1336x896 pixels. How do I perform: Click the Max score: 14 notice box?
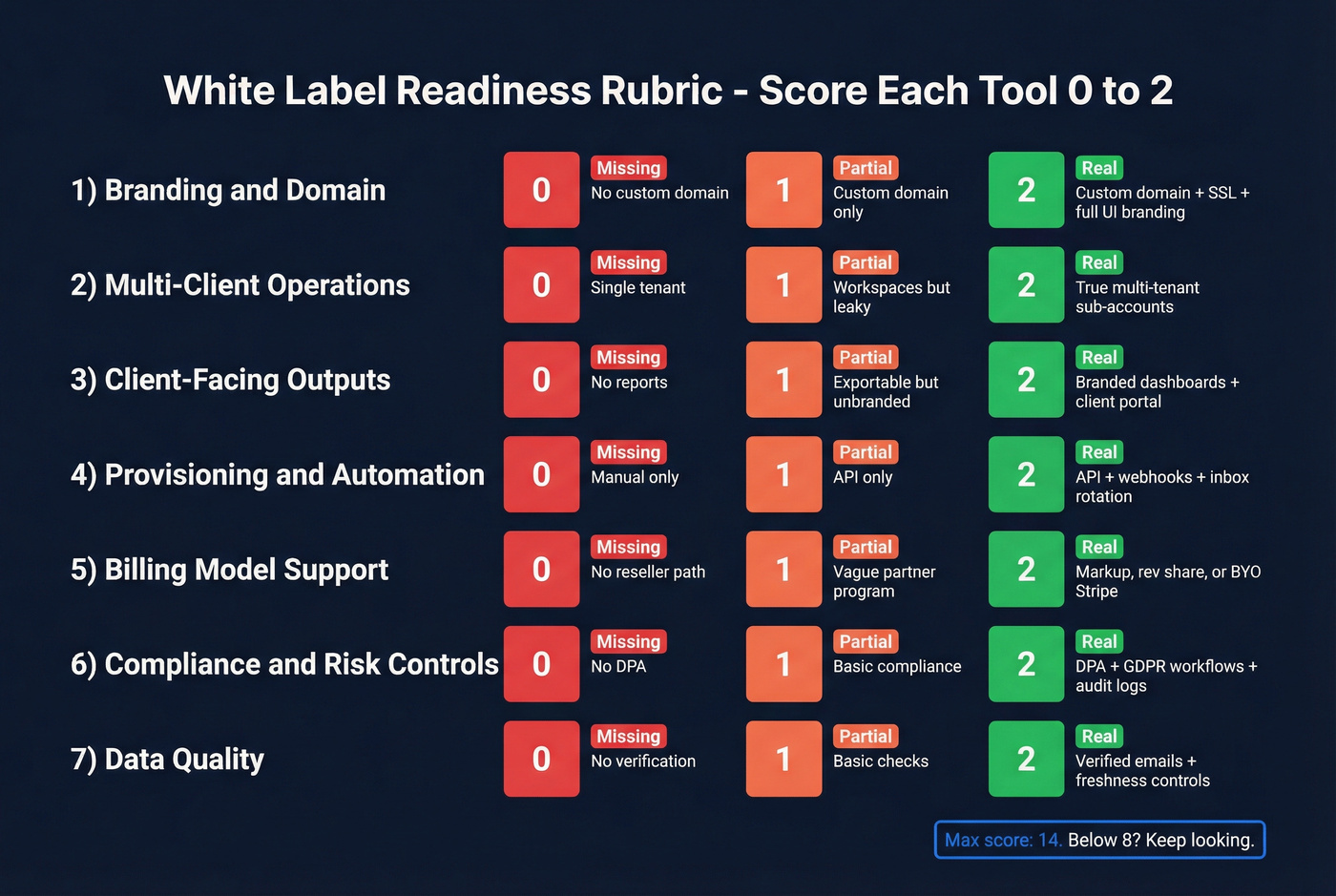(1098, 840)
